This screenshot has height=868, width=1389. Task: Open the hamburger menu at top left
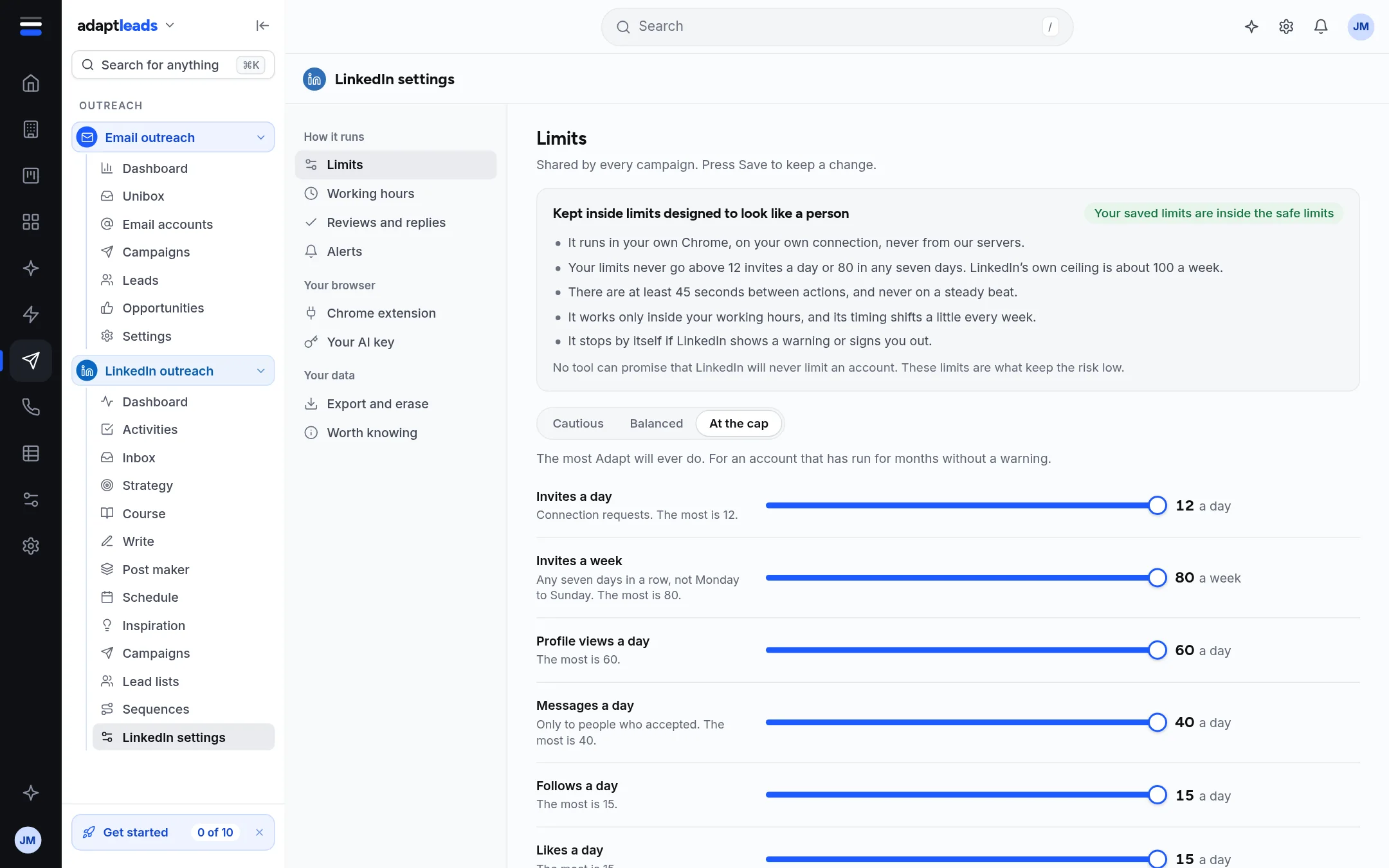coord(31,26)
